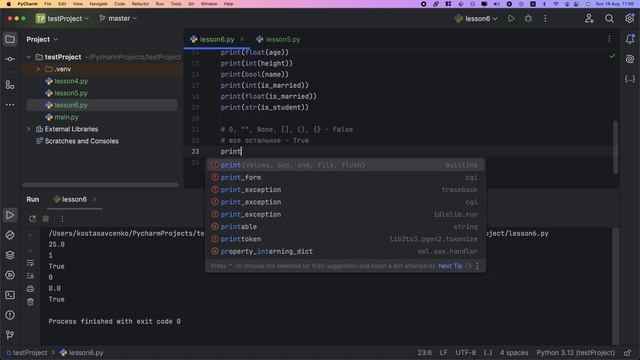Click the editor vertical scrollbar
Image resolution: width=640 pixels, height=360 pixels.
coord(615,147)
